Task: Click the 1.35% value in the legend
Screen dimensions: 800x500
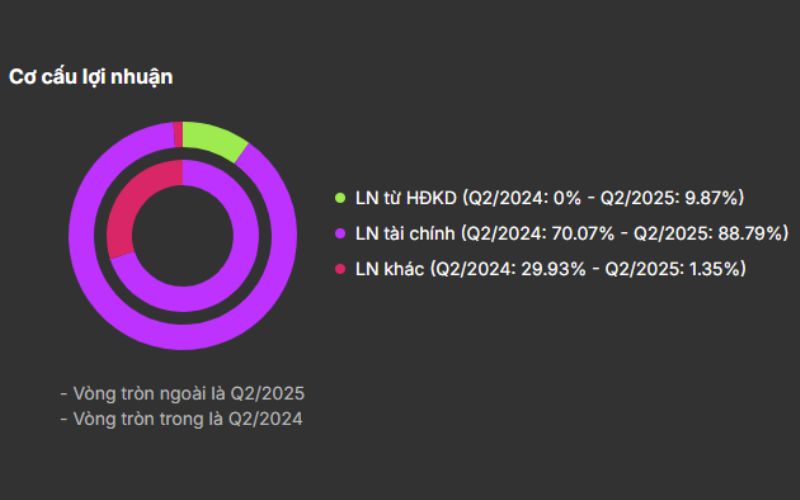Action: click(x=712, y=269)
